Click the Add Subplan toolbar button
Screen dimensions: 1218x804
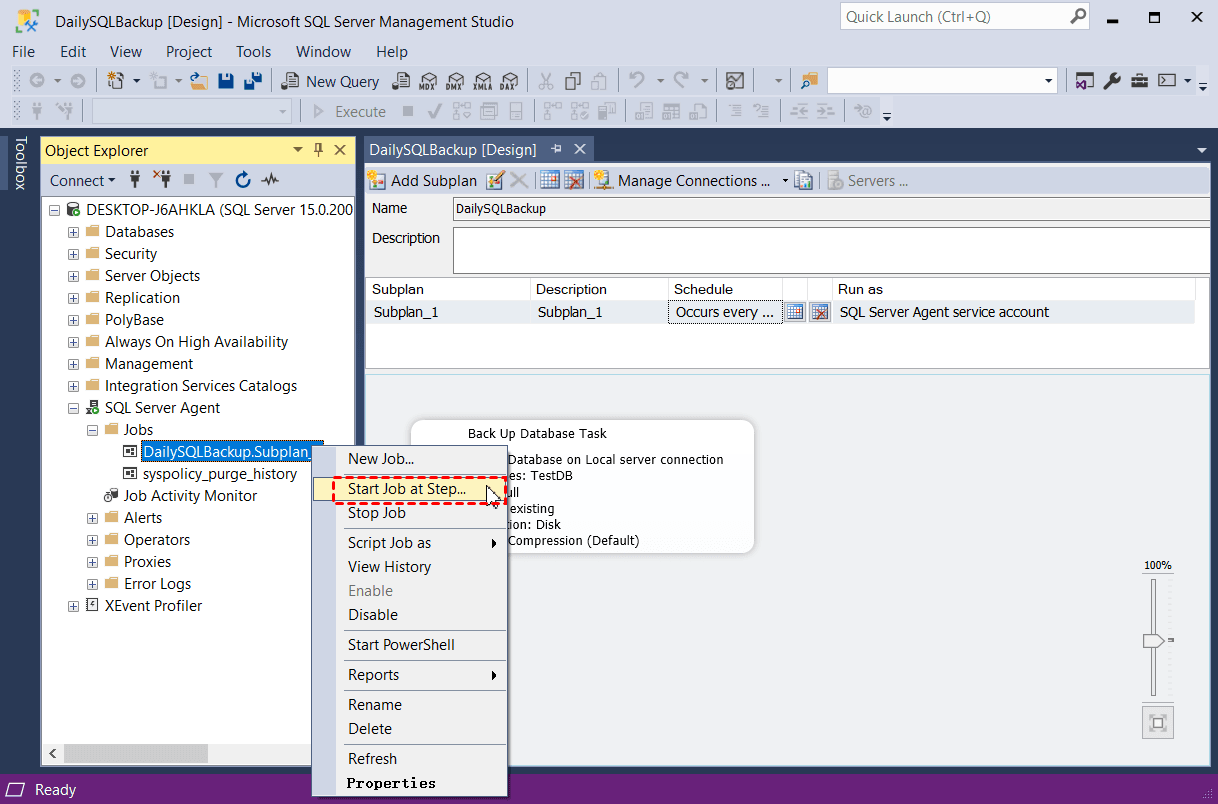click(422, 181)
